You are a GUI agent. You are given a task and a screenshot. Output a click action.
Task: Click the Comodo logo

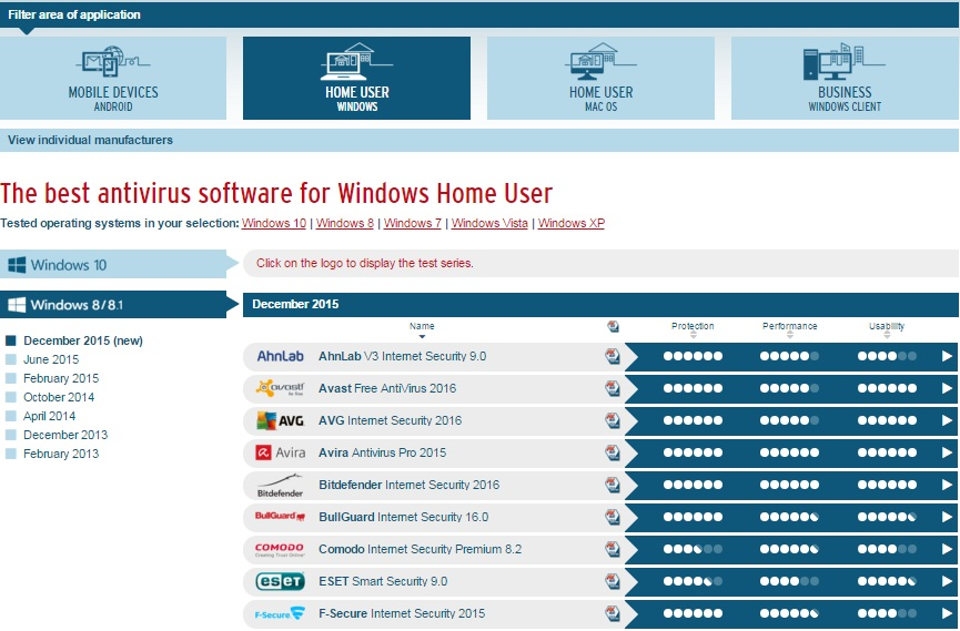coord(279,550)
